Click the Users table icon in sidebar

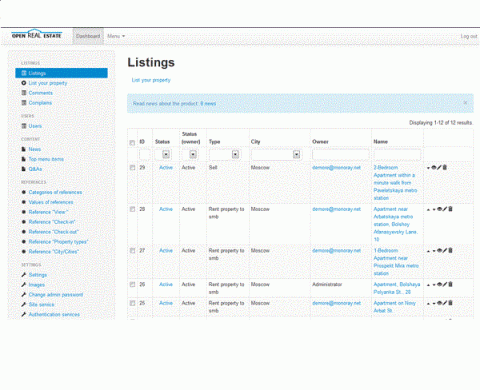pyautogui.click(x=24, y=126)
